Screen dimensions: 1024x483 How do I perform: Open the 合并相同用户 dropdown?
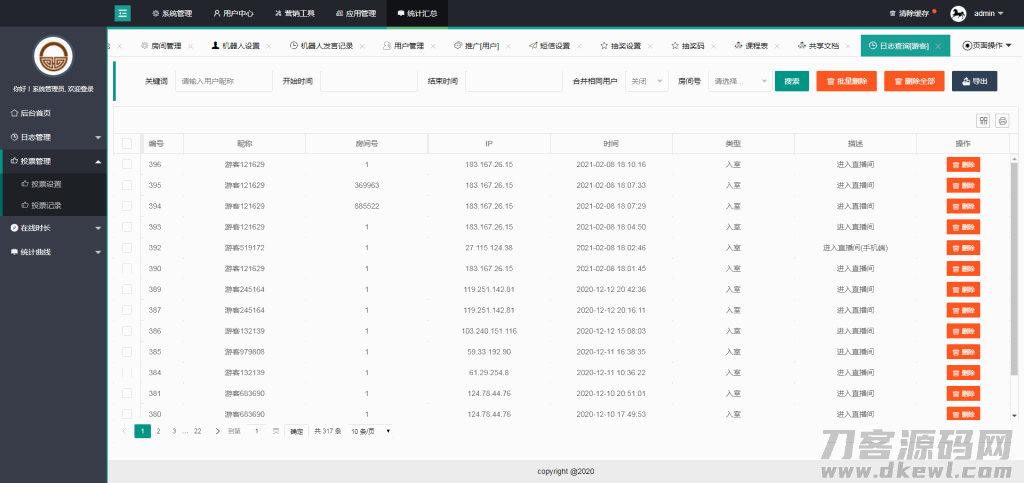pos(646,81)
